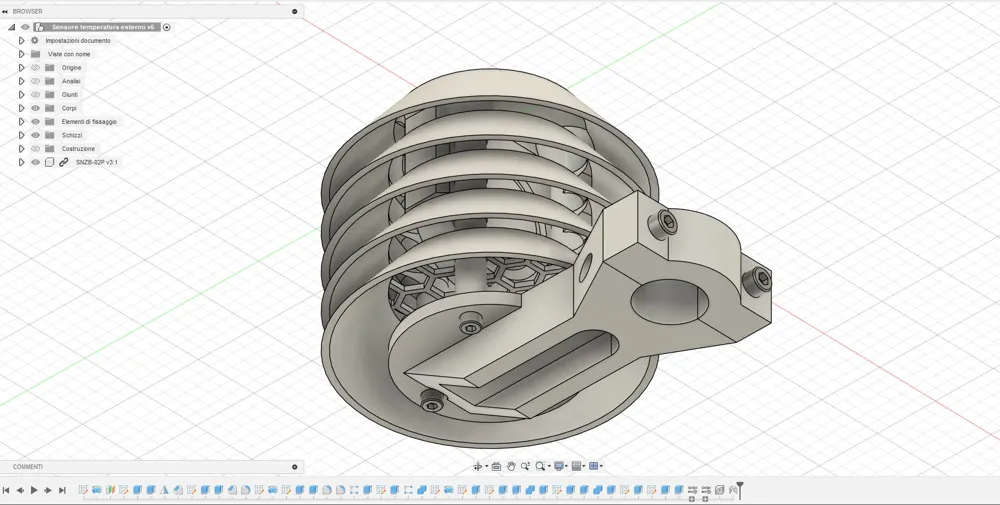
Task: Expand the Origine folder
Action: pos(22,68)
